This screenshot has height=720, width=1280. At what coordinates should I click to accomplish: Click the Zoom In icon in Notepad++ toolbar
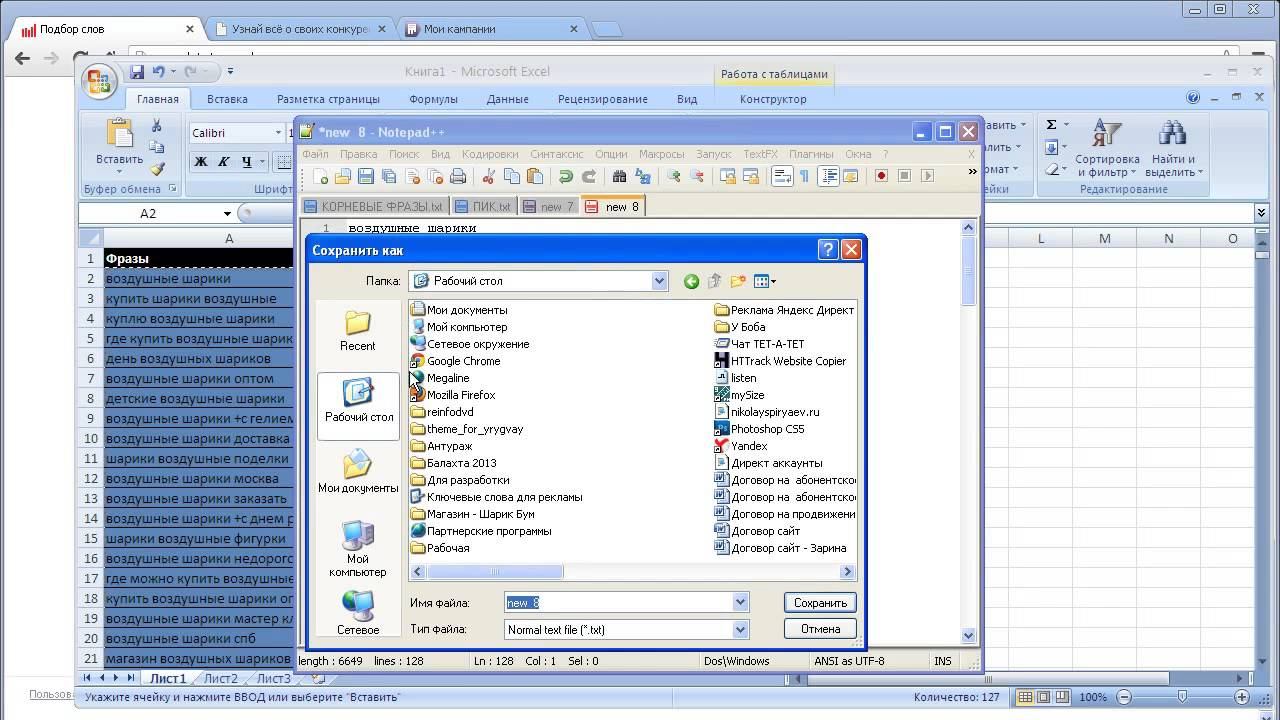pos(674,176)
